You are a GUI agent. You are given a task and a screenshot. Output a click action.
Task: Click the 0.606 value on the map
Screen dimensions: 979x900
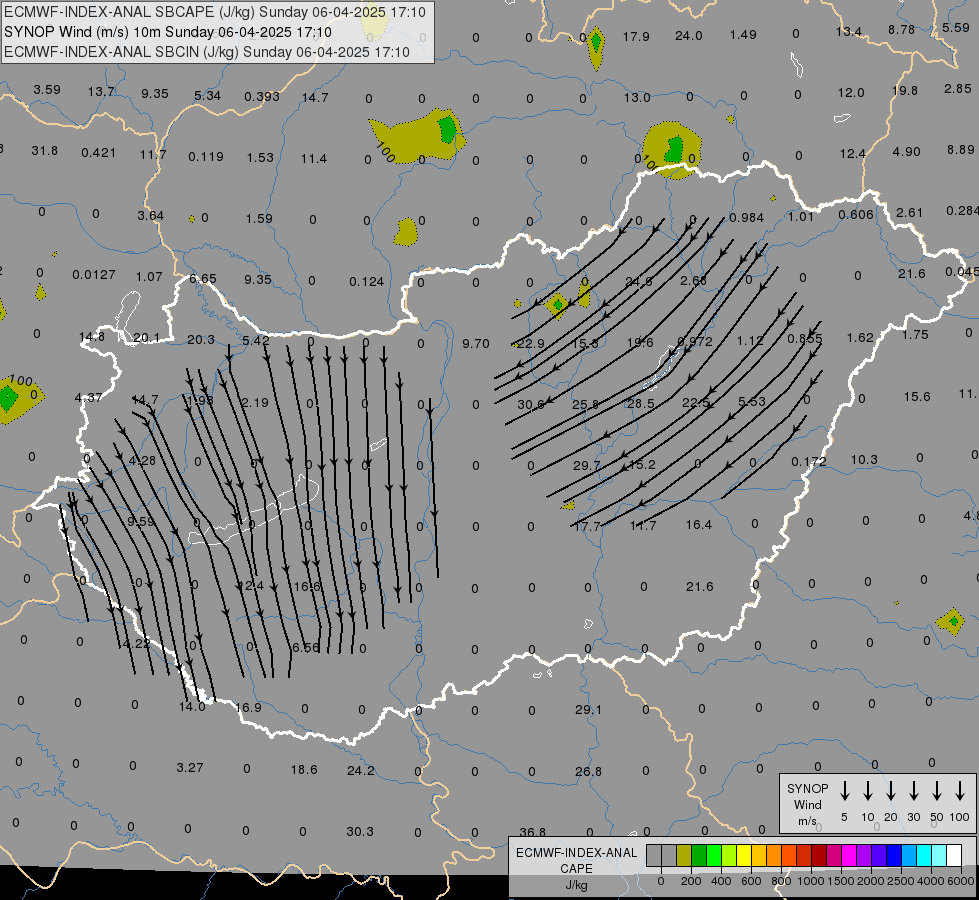[855, 214]
